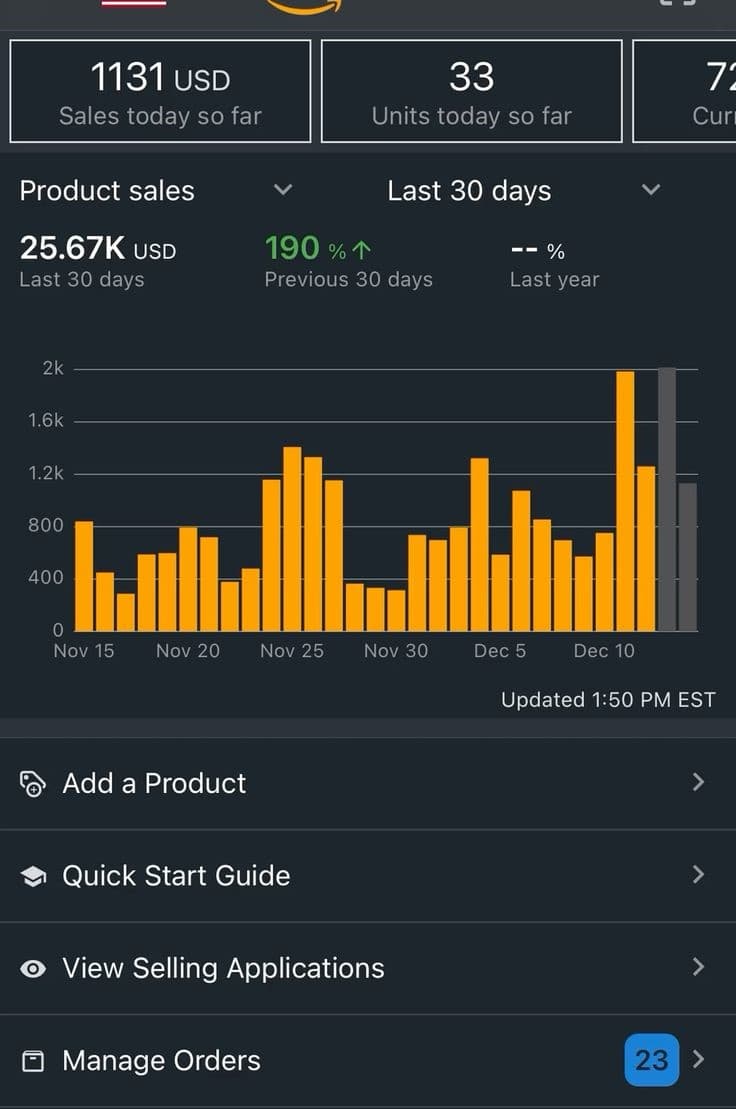Tap the US flag icon at top
The width and height of the screenshot is (736, 1109).
[x=134, y=4]
